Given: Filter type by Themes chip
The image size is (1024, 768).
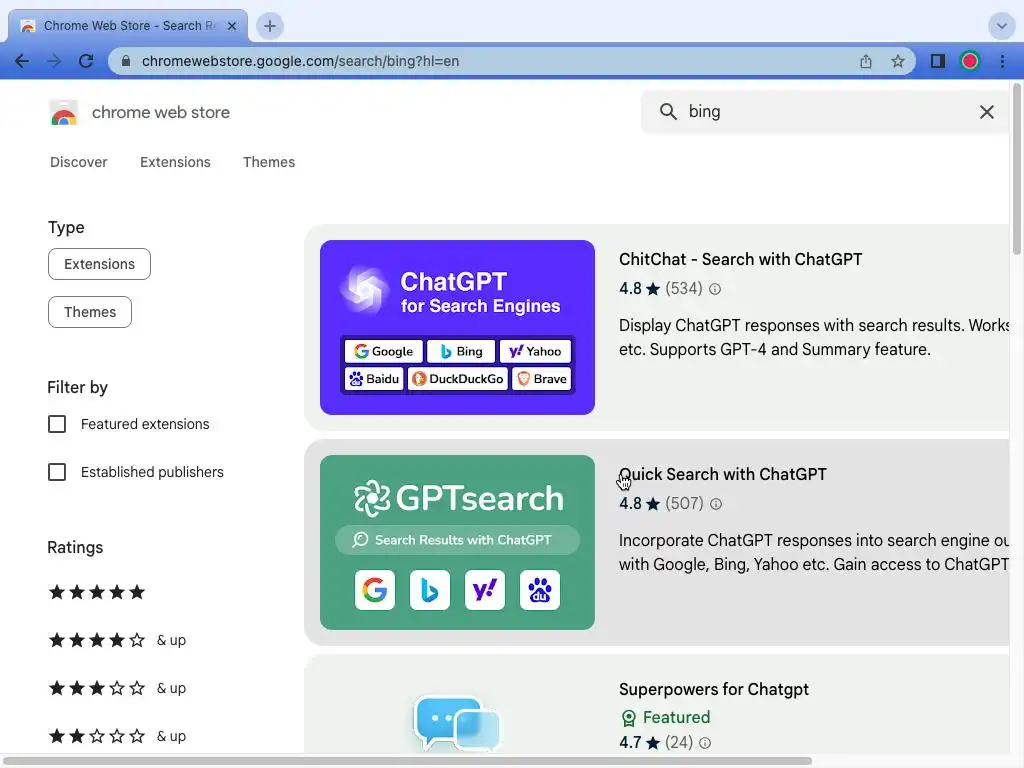Looking at the screenshot, I should pyautogui.click(x=89, y=312).
